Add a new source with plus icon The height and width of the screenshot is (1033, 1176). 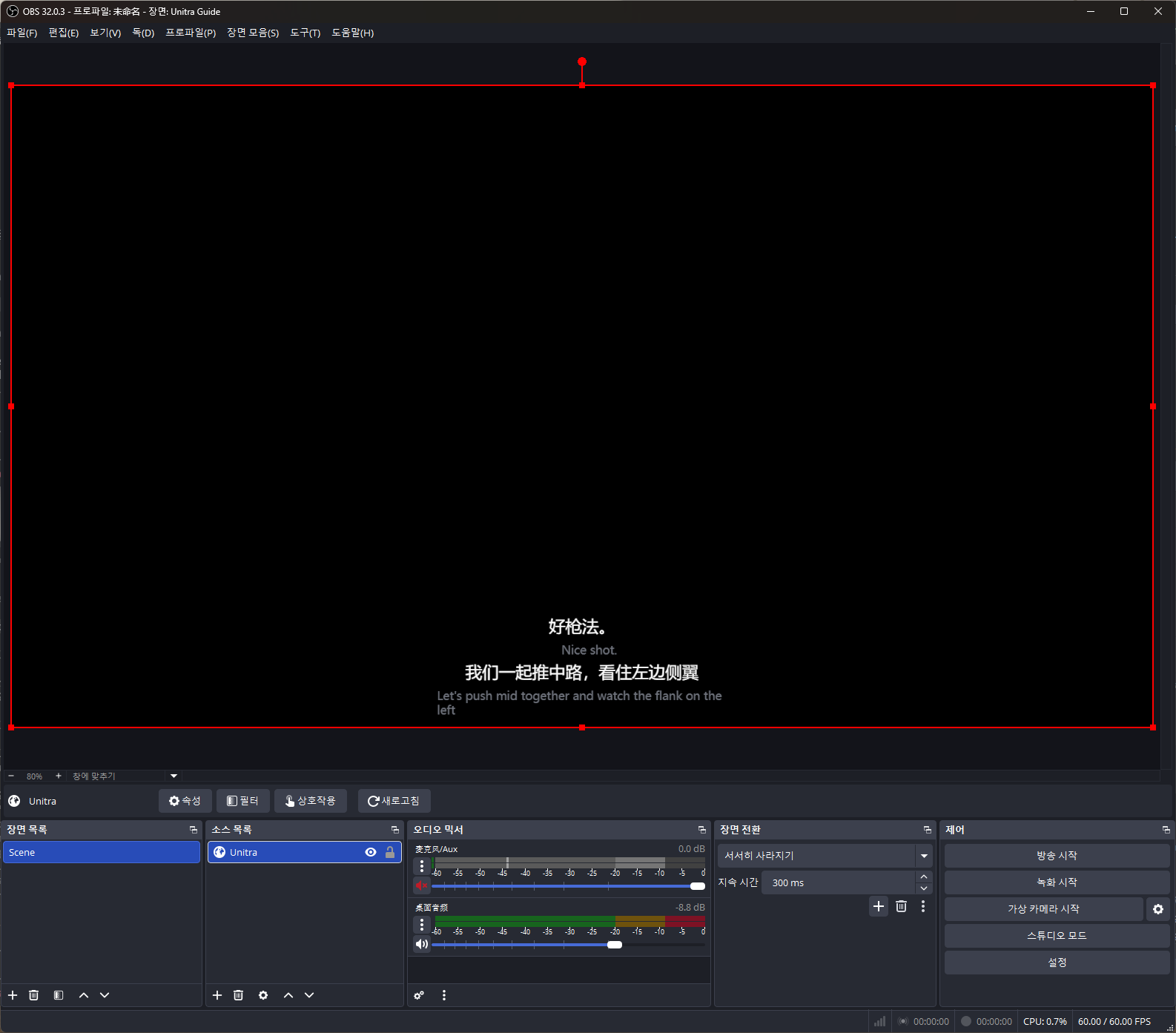tap(217, 995)
